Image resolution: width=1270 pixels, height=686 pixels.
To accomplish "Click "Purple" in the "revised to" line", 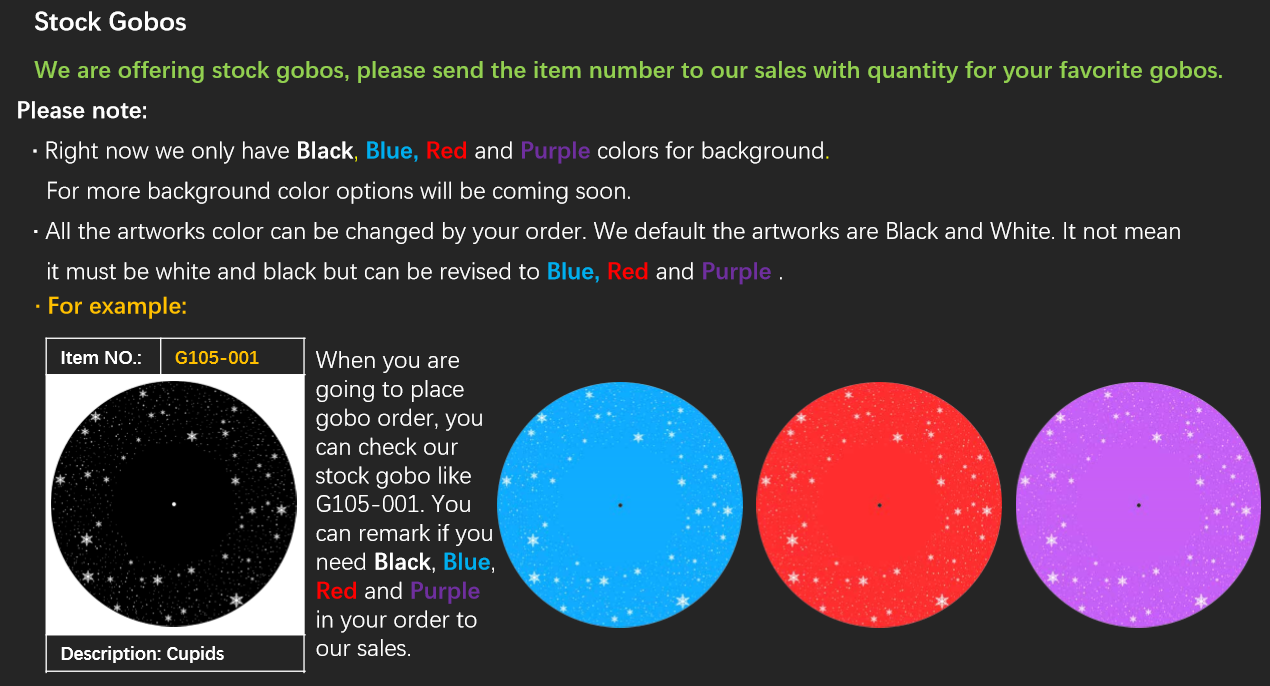I will click(x=736, y=271).
